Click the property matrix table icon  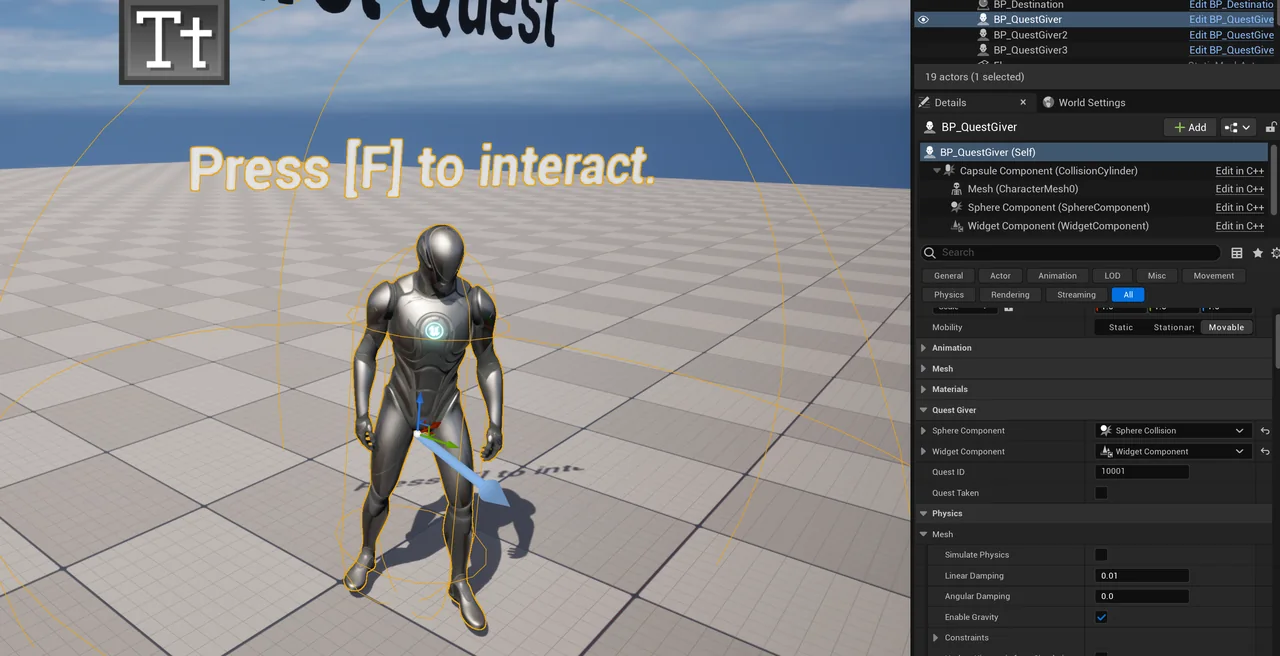coord(1237,253)
